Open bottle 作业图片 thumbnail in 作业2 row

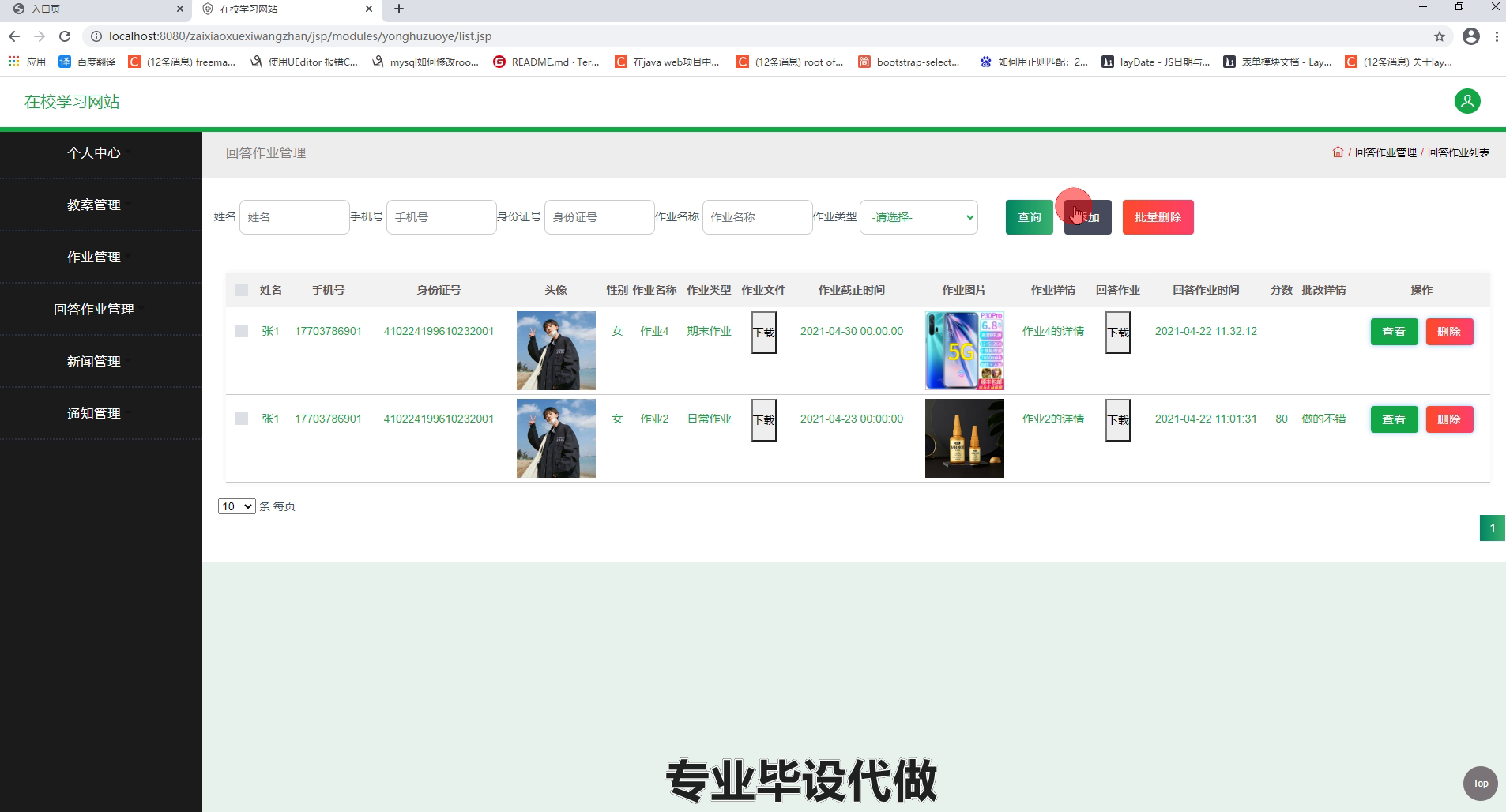click(965, 438)
